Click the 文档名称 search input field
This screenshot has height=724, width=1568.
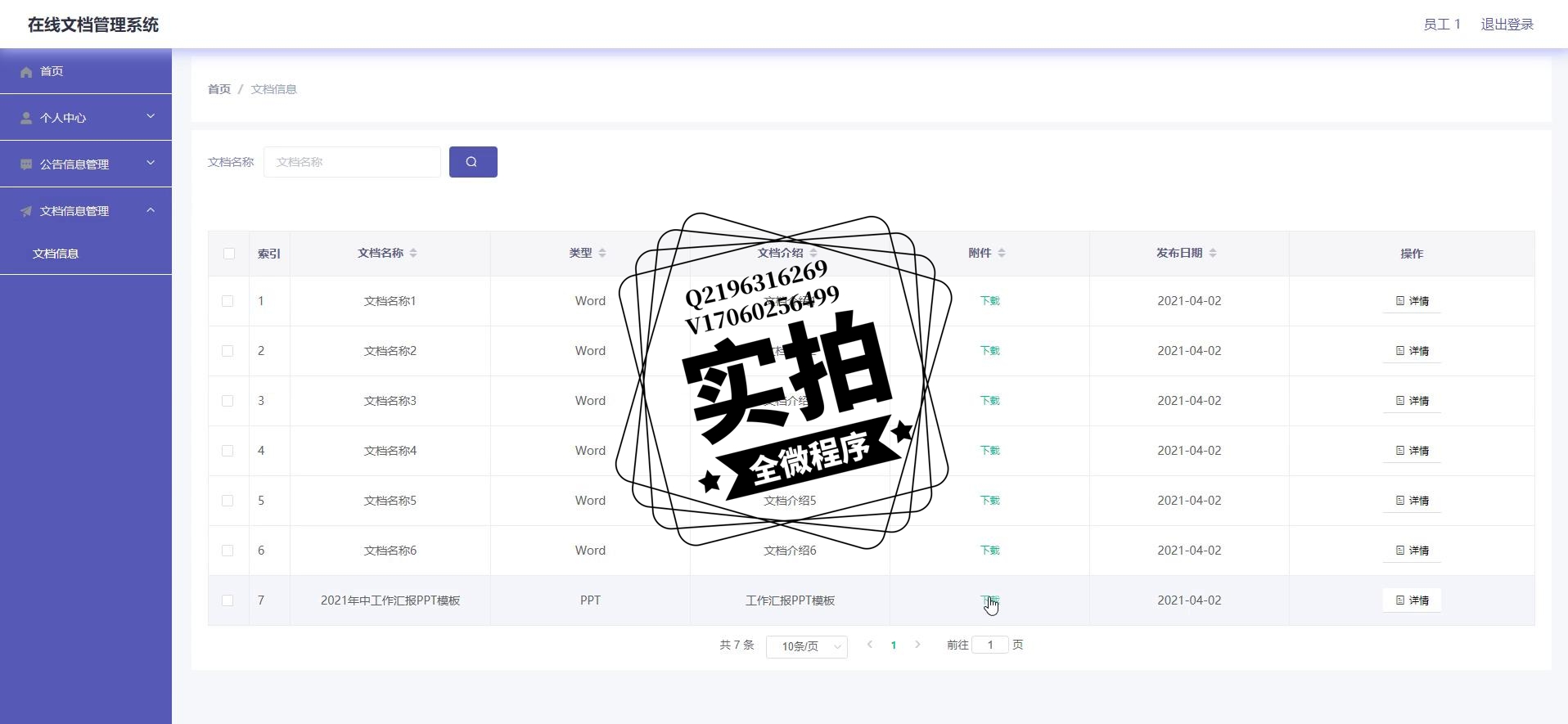click(352, 162)
